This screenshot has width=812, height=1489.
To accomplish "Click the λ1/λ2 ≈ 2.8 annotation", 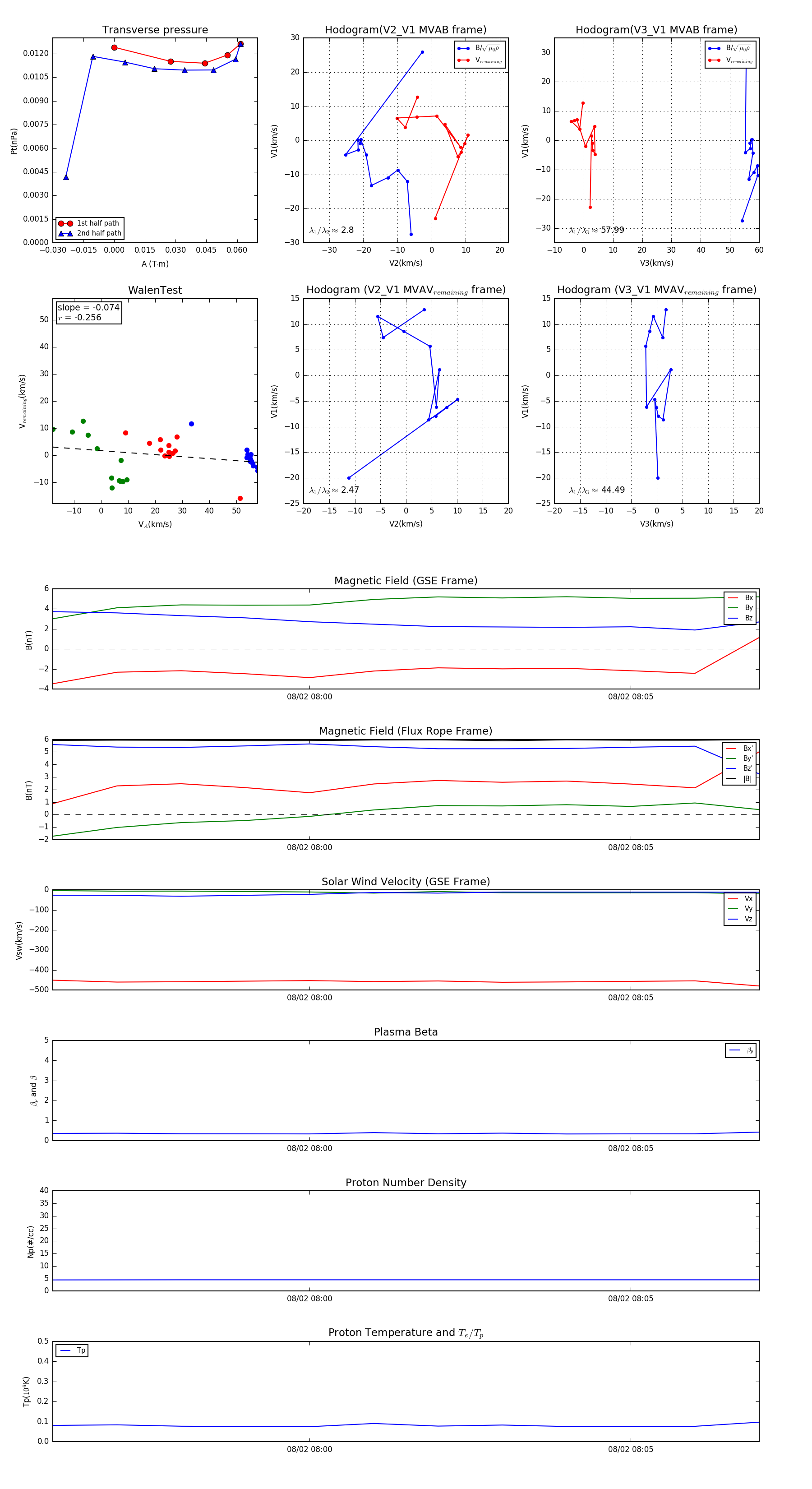I will coord(331,230).
